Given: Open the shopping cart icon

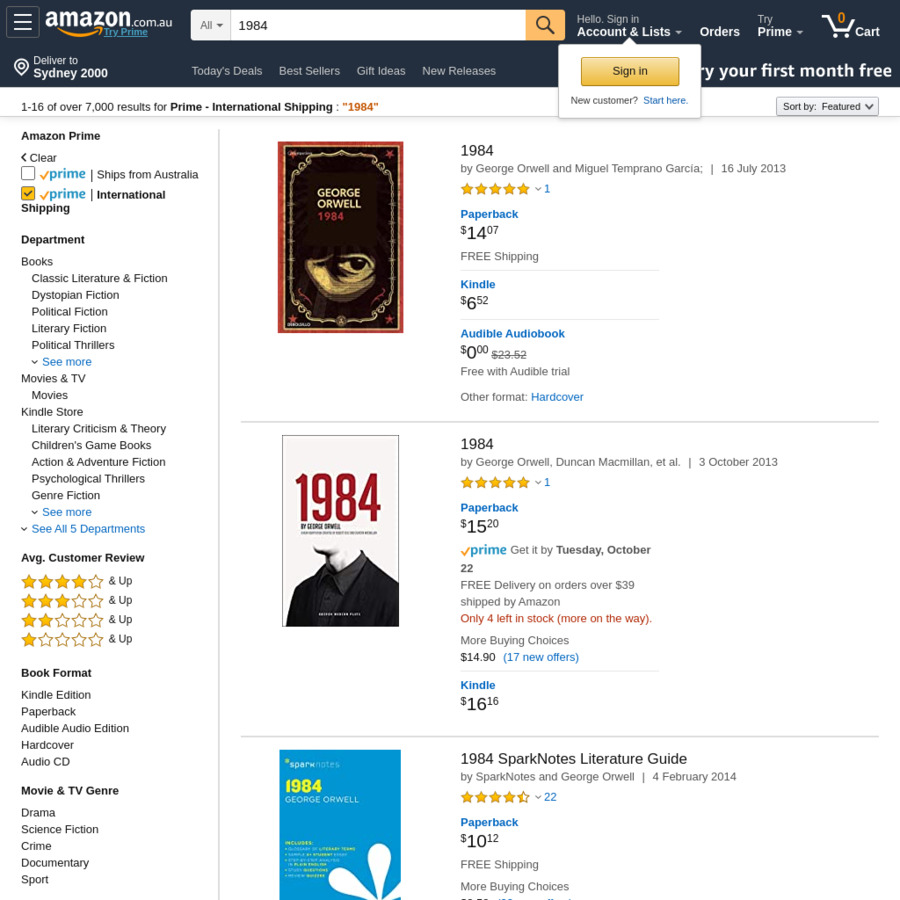Looking at the screenshot, I should point(838,26).
